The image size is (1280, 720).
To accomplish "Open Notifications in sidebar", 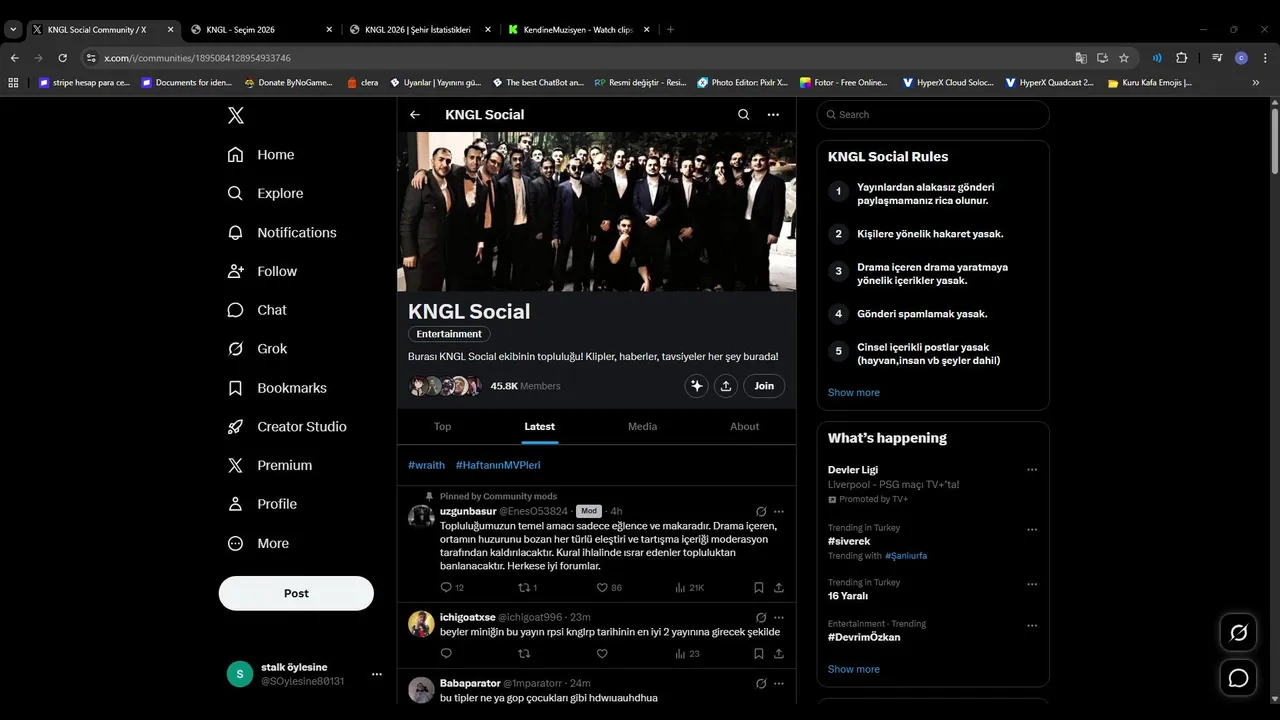I will [x=282, y=233].
